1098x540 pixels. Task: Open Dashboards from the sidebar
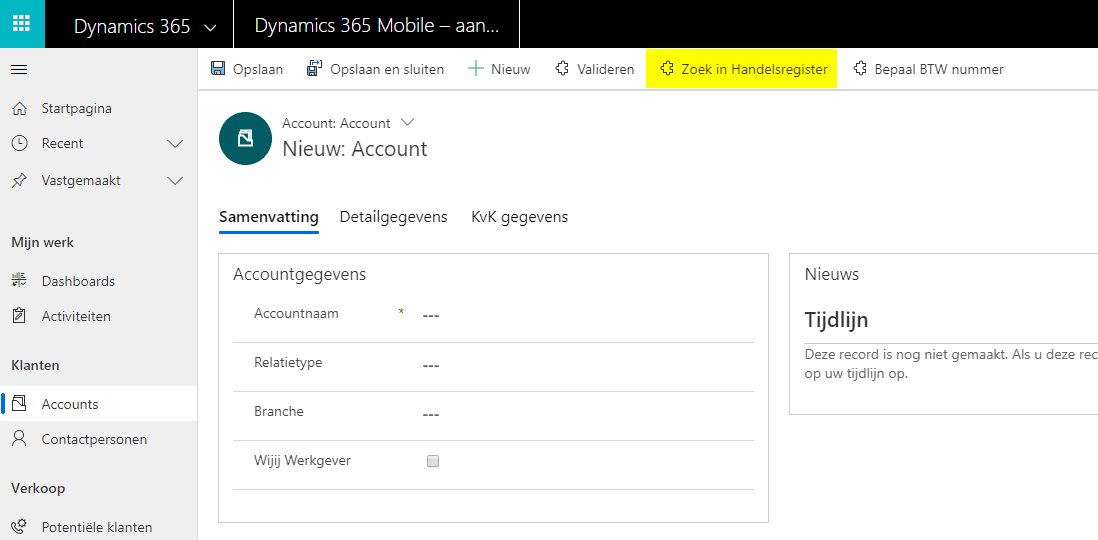(78, 281)
